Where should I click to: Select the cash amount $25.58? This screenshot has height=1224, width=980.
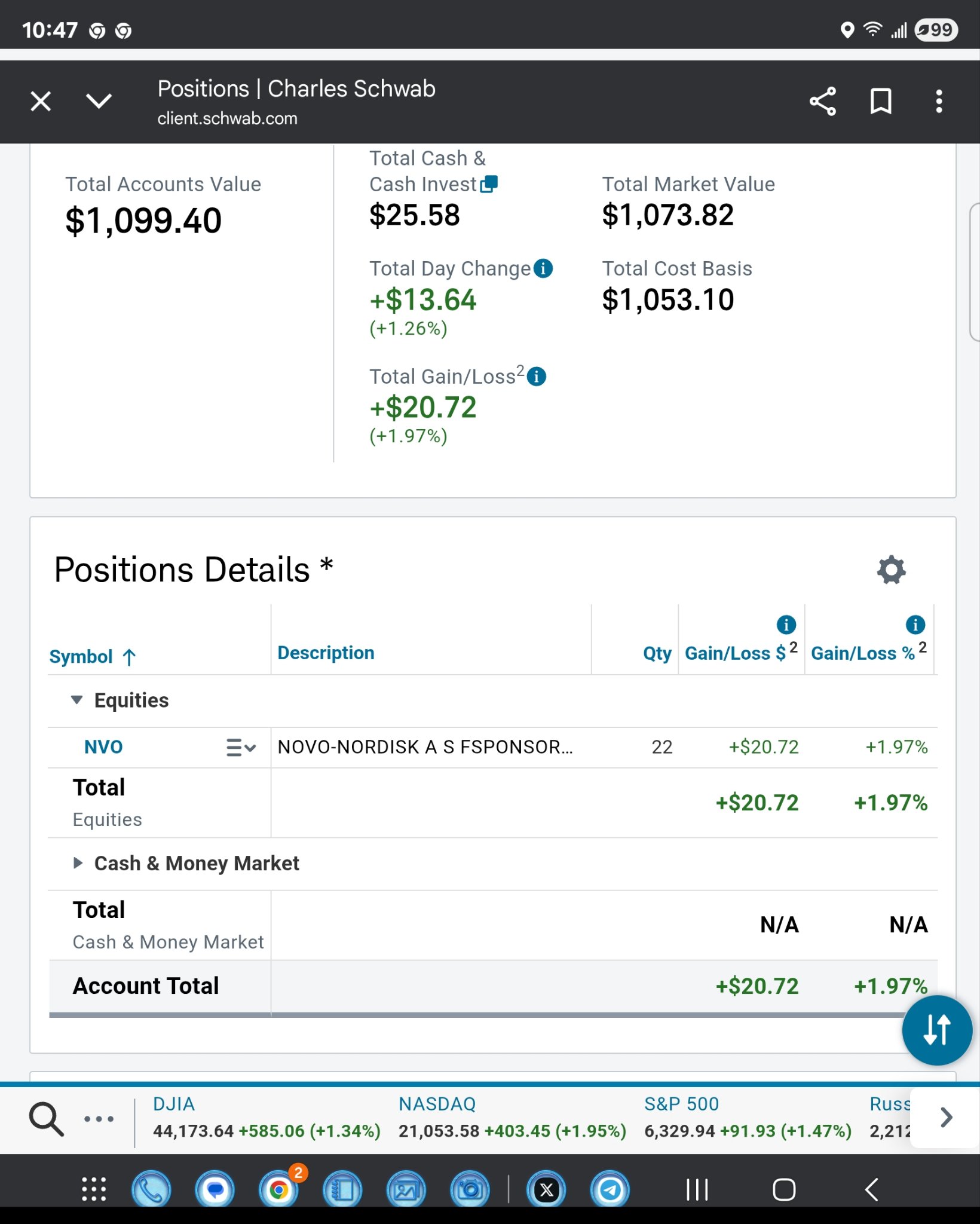[x=415, y=215]
